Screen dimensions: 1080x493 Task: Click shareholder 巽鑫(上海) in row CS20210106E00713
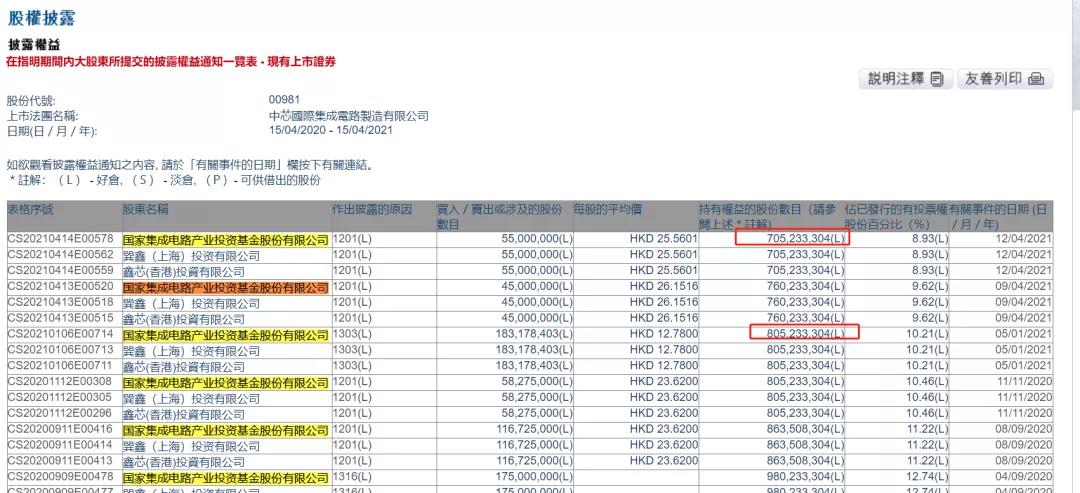click(191, 350)
